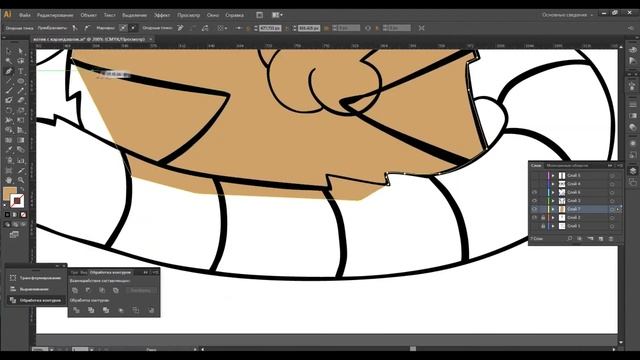Select the Rotate tool

9,111
